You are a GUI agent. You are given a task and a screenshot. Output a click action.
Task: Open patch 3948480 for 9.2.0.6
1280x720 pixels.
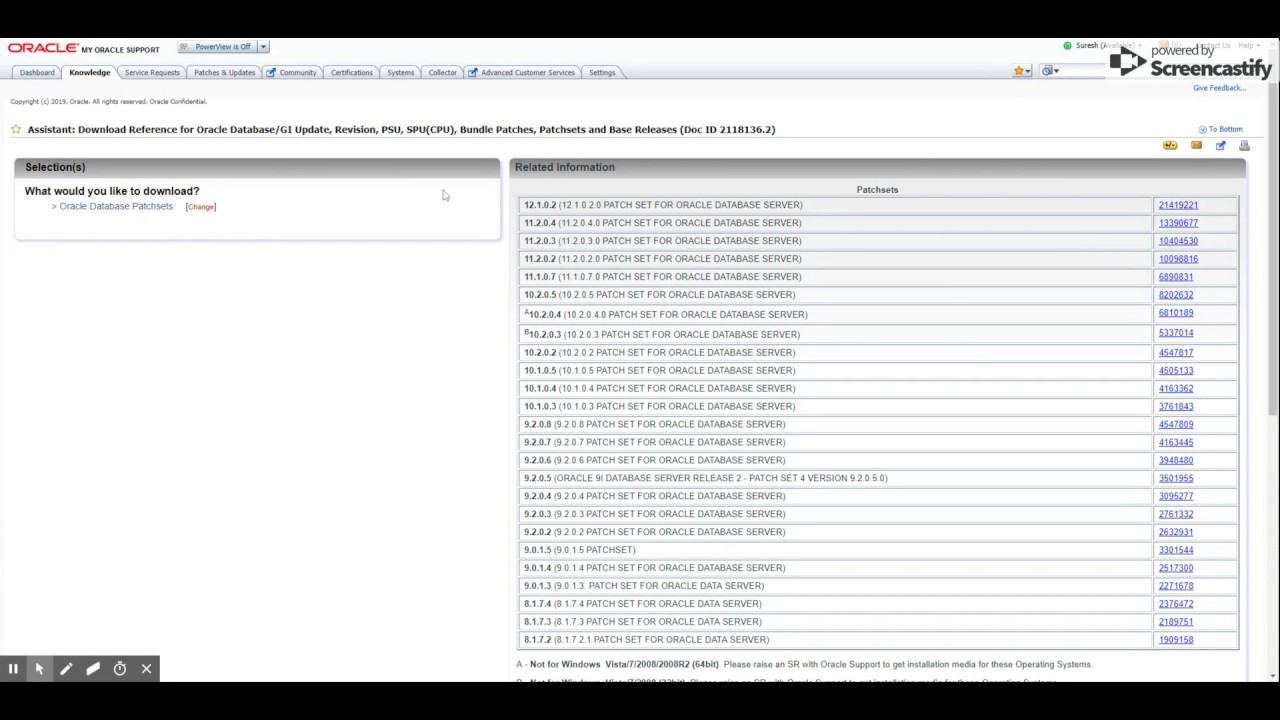click(x=1176, y=461)
